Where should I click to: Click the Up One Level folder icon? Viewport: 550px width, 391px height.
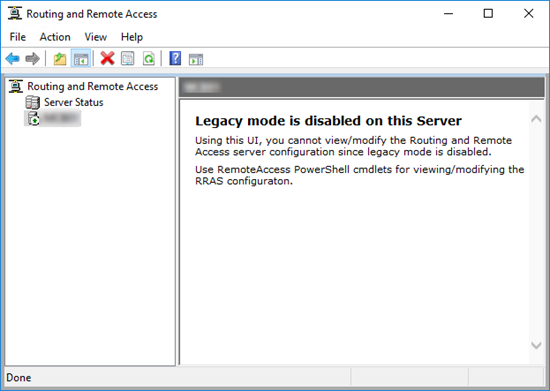pyautogui.click(x=60, y=59)
